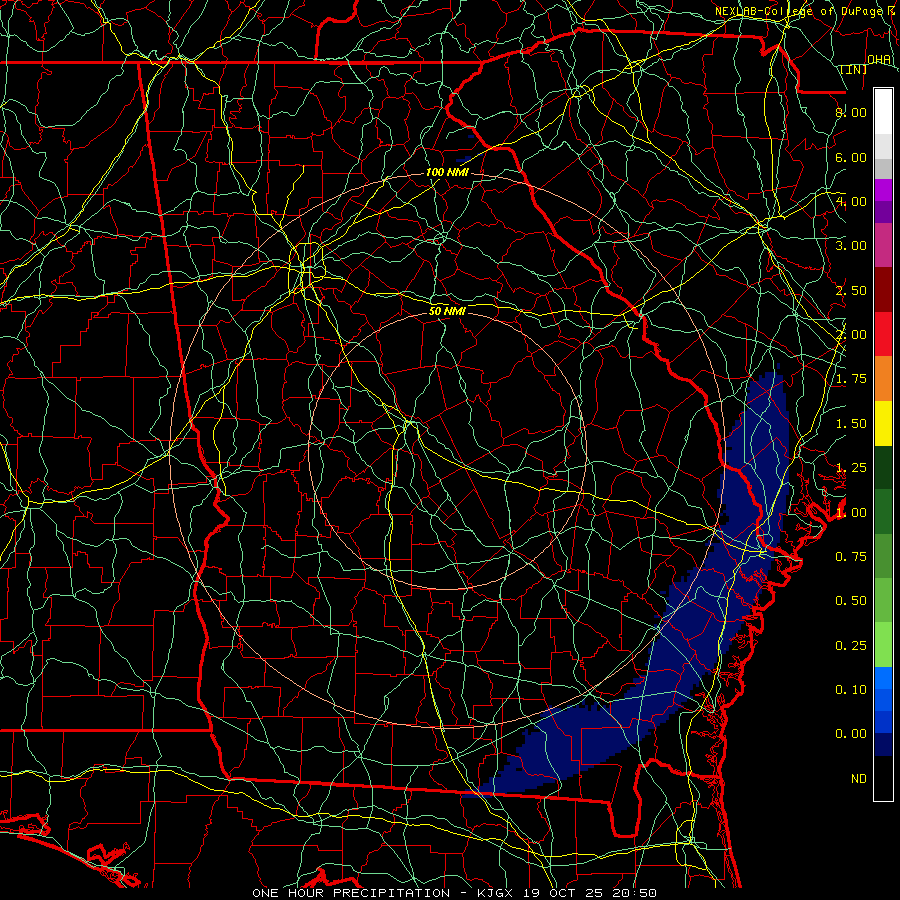Click the 50 NMI range ring label
900x900 pixels.
click(x=447, y=311)
